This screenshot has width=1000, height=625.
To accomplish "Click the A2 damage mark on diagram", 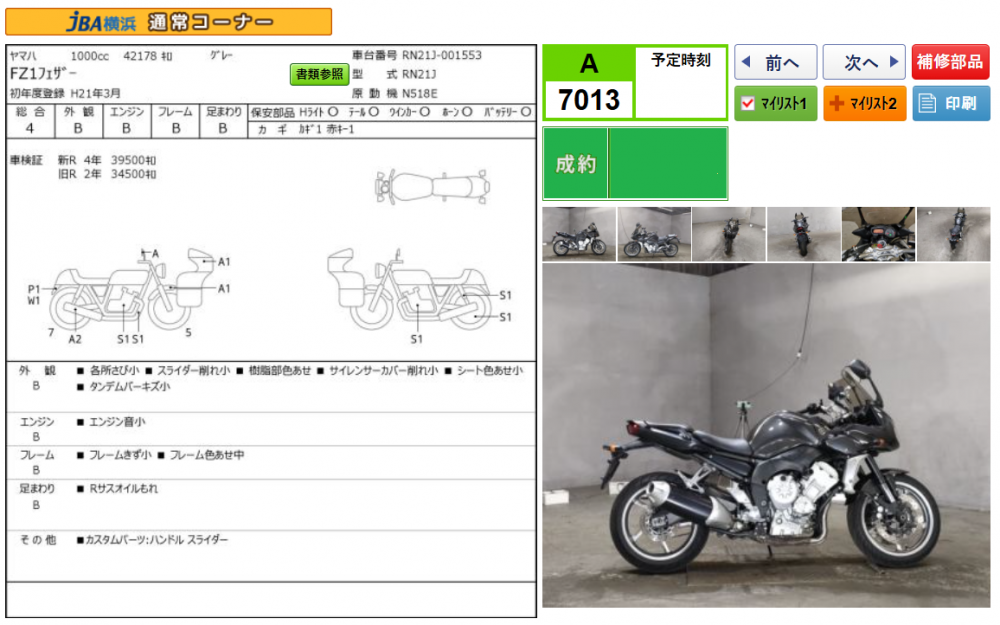I will tap(75, 339).
